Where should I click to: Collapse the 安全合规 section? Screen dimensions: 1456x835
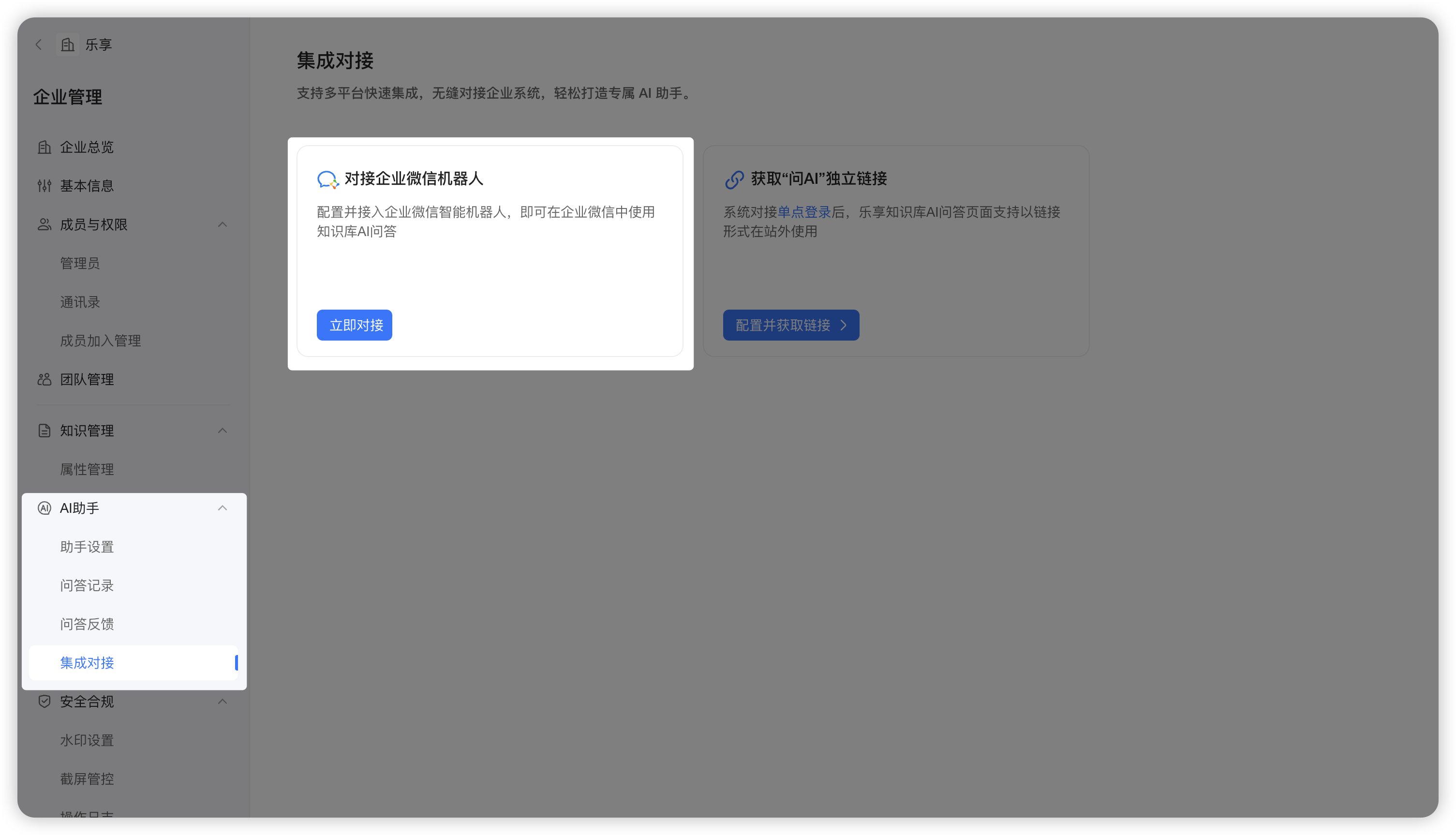(x=223, y=701)
